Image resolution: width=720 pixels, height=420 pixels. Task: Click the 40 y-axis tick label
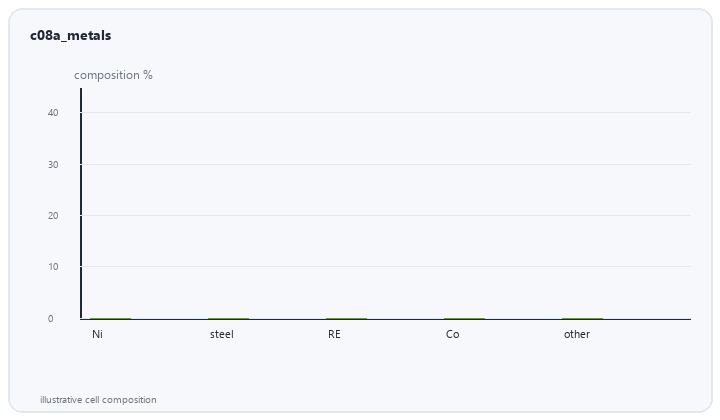[53, 112]
